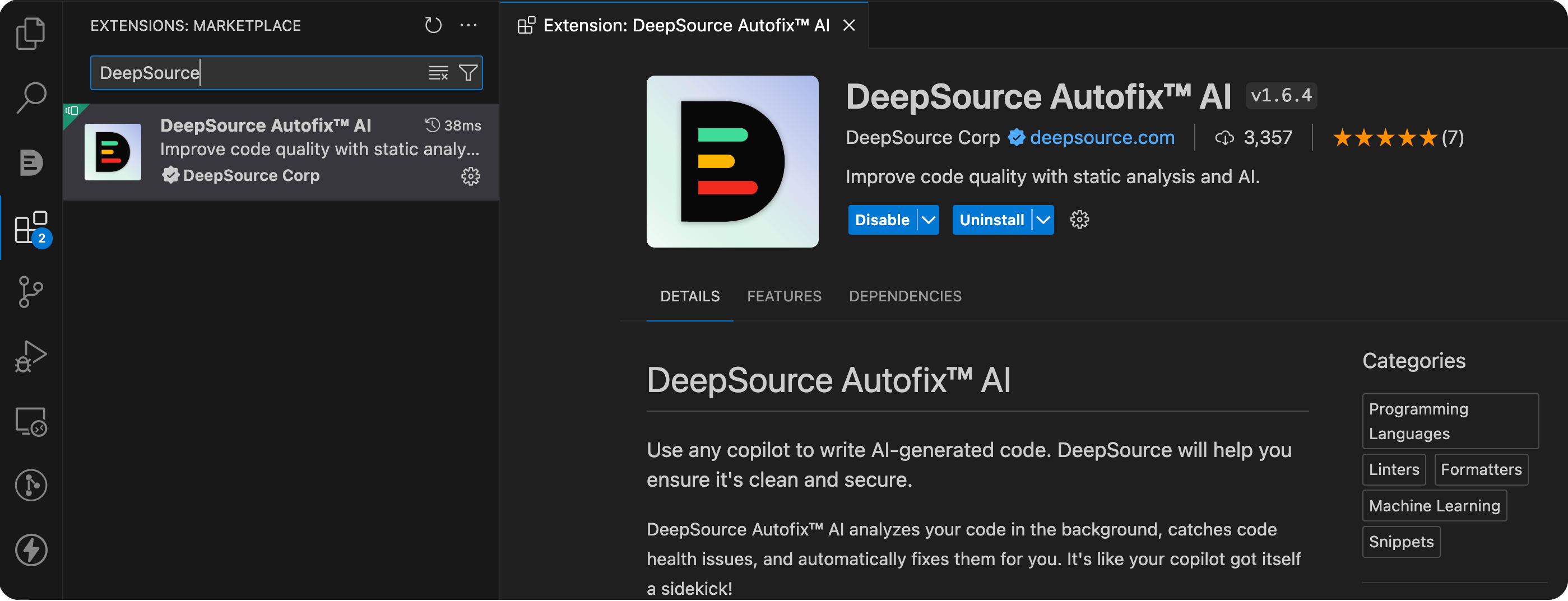Select the Linters category tag

(x=1394, y=469)
